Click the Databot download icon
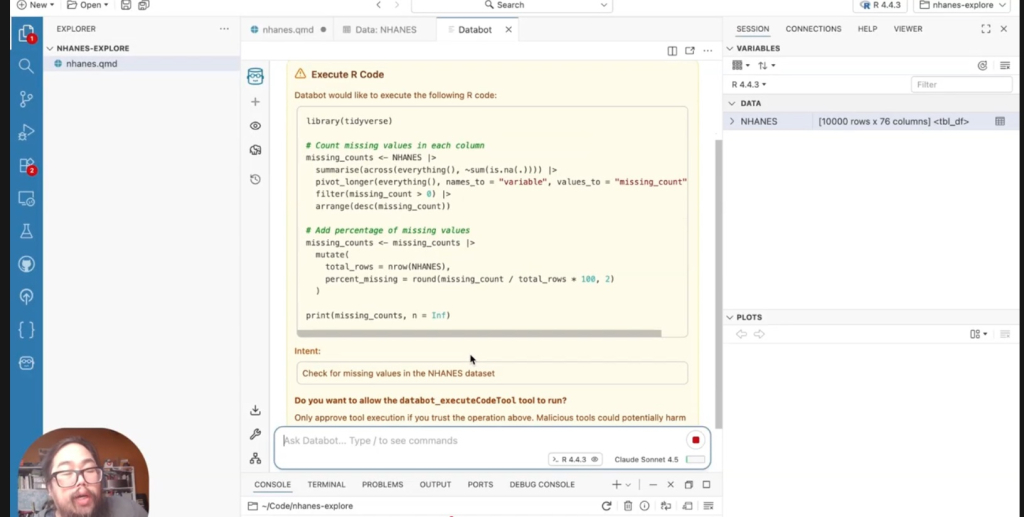 [255, 410]
